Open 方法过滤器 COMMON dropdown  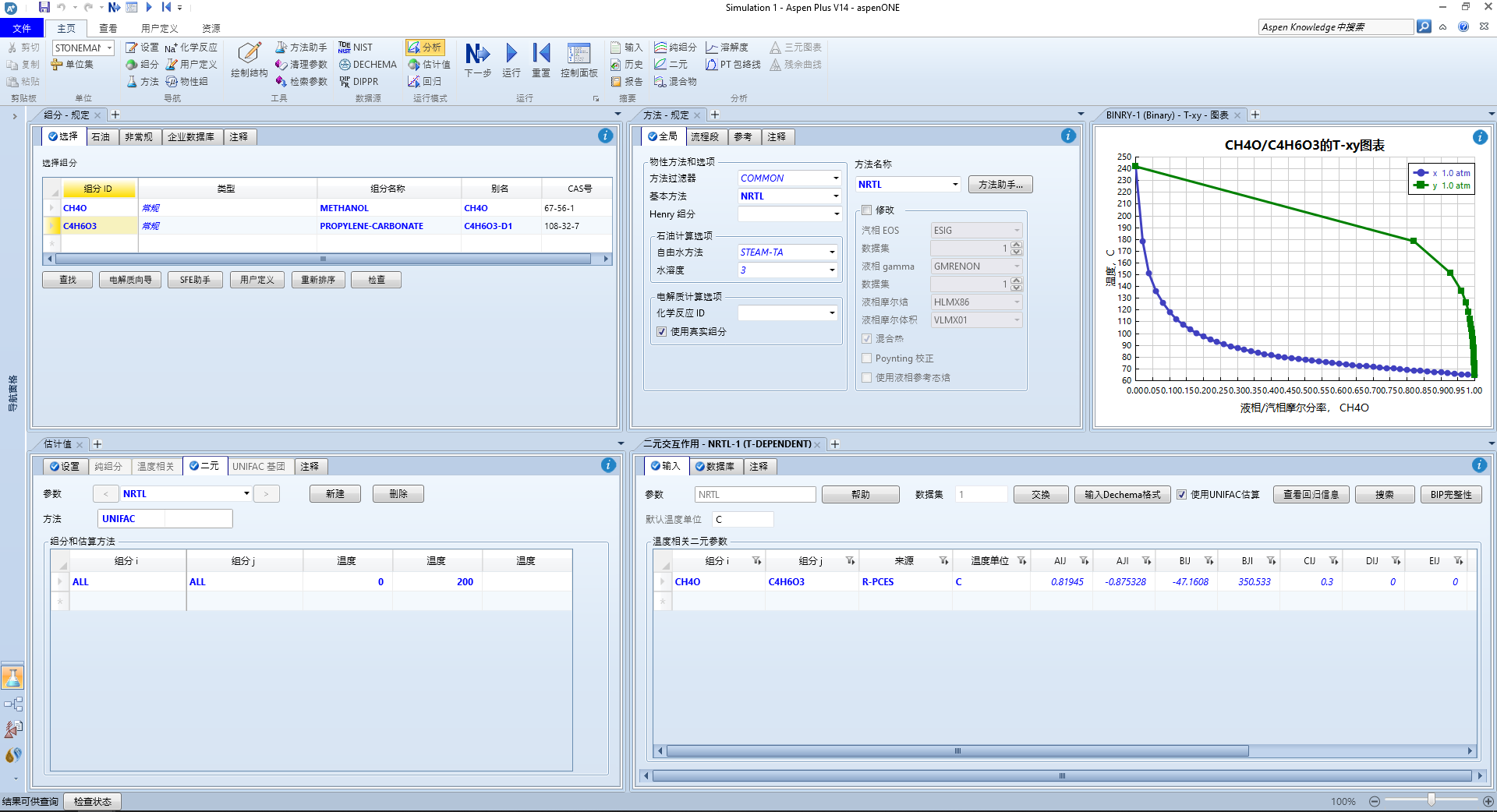(x=836, y=178)
